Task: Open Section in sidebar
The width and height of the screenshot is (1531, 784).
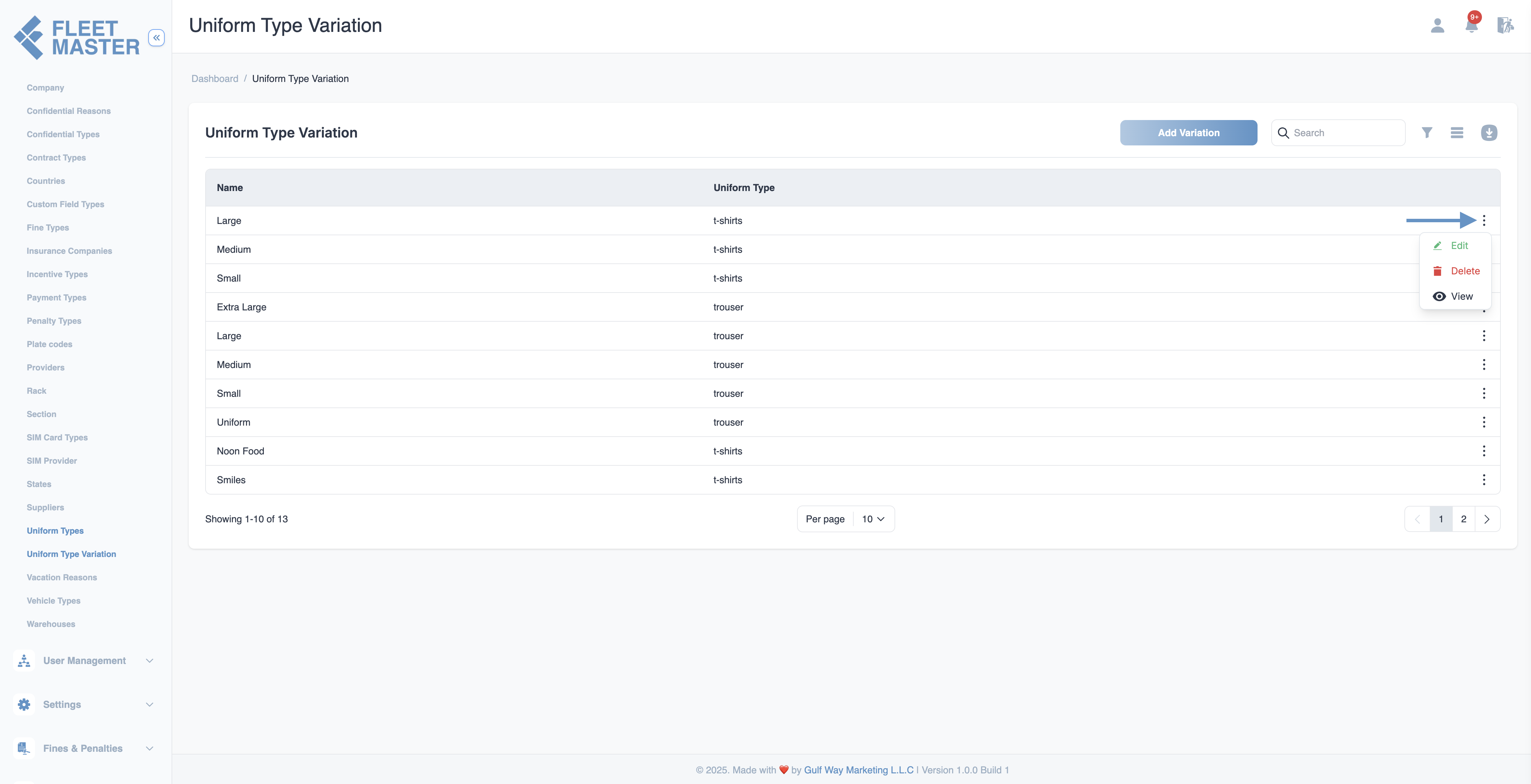Action: [x=42, y=414]
